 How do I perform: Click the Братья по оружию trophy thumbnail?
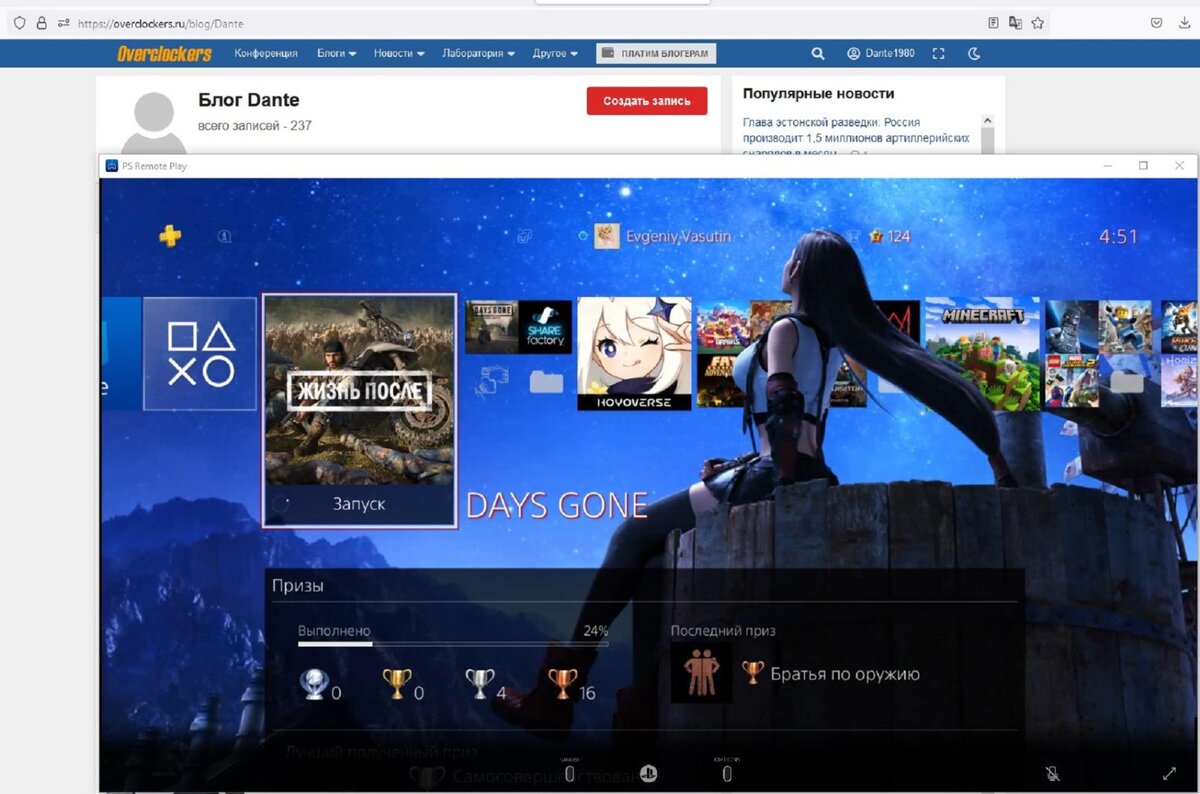pyautogui.click(x=700, y=672)
